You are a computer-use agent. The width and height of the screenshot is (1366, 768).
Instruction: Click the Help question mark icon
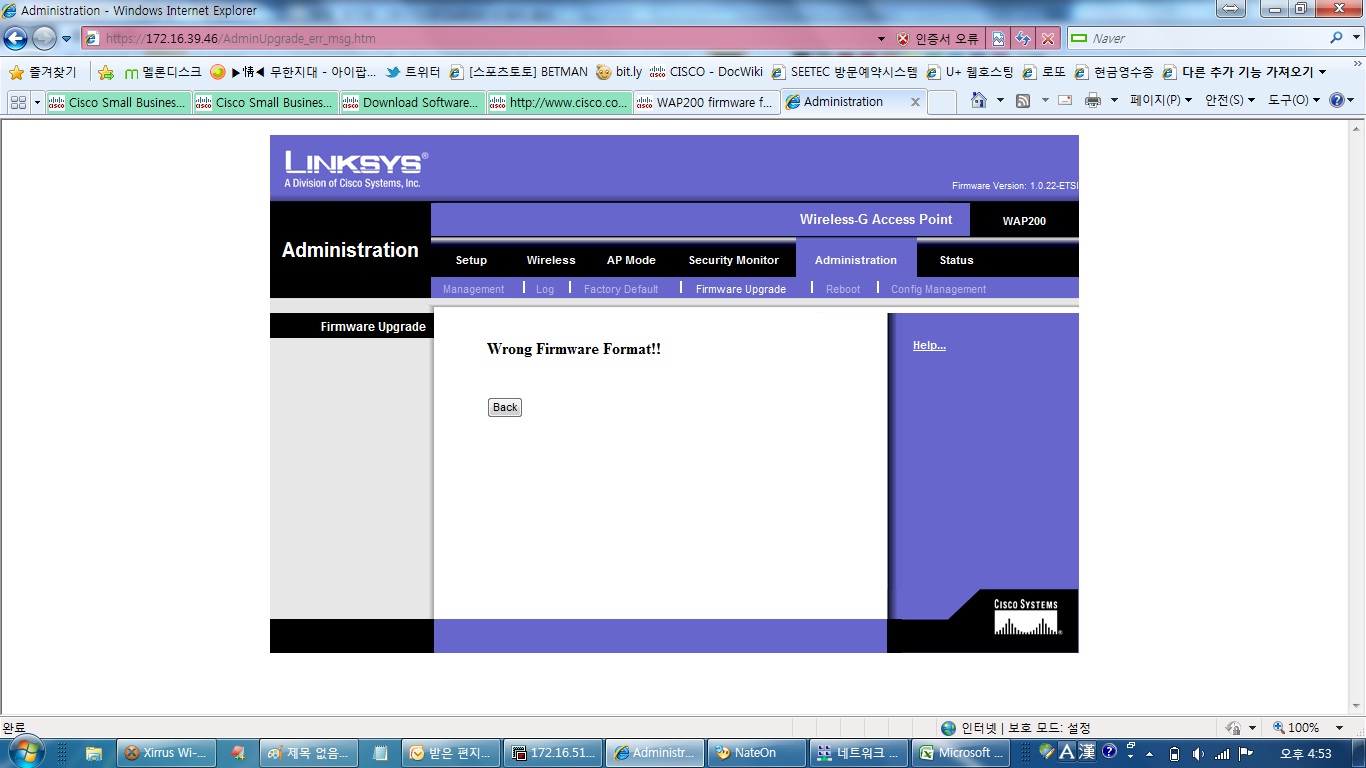coord(1337,101)
